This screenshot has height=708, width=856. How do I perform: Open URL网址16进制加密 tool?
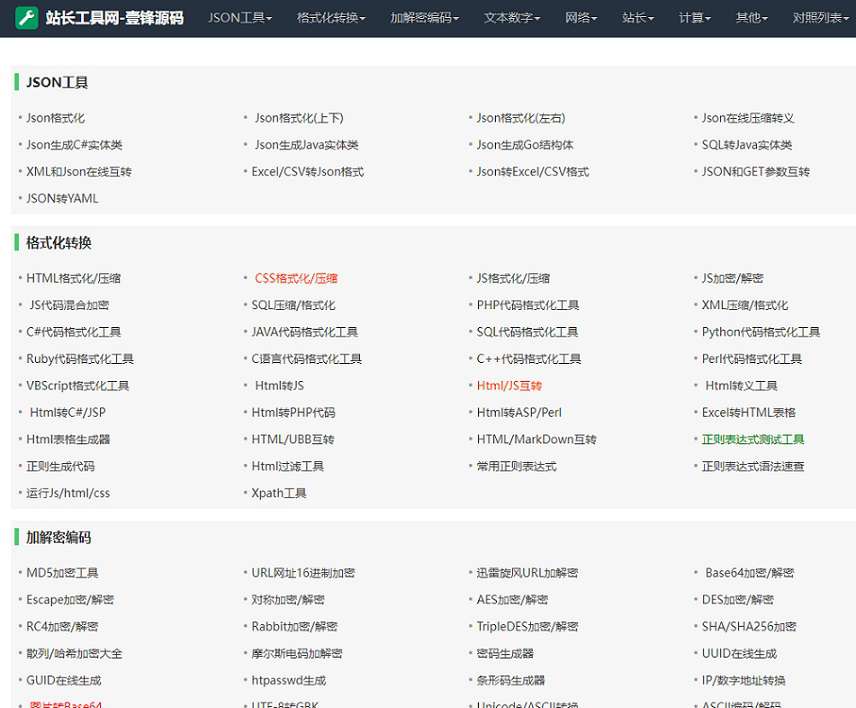(x=304, y=572)
